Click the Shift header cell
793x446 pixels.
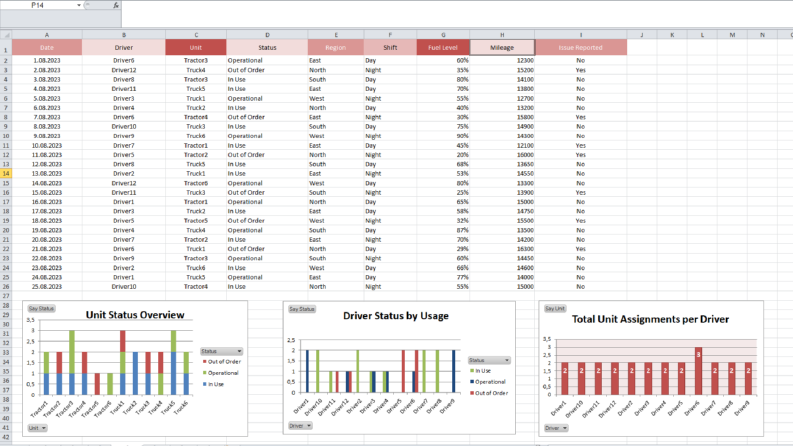point(390,48)
